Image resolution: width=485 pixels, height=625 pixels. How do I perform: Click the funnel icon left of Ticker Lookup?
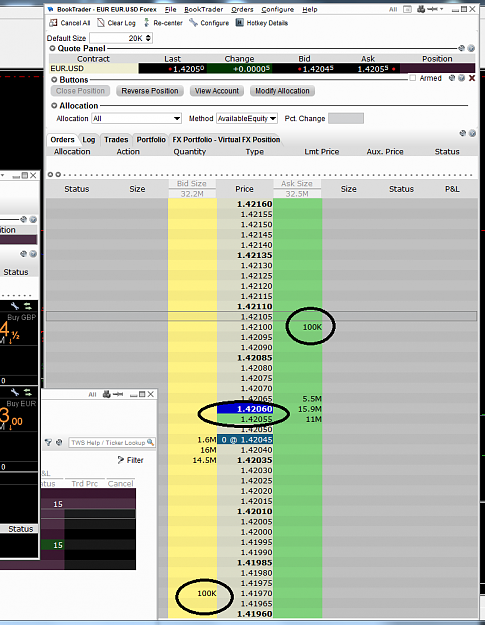48,442
